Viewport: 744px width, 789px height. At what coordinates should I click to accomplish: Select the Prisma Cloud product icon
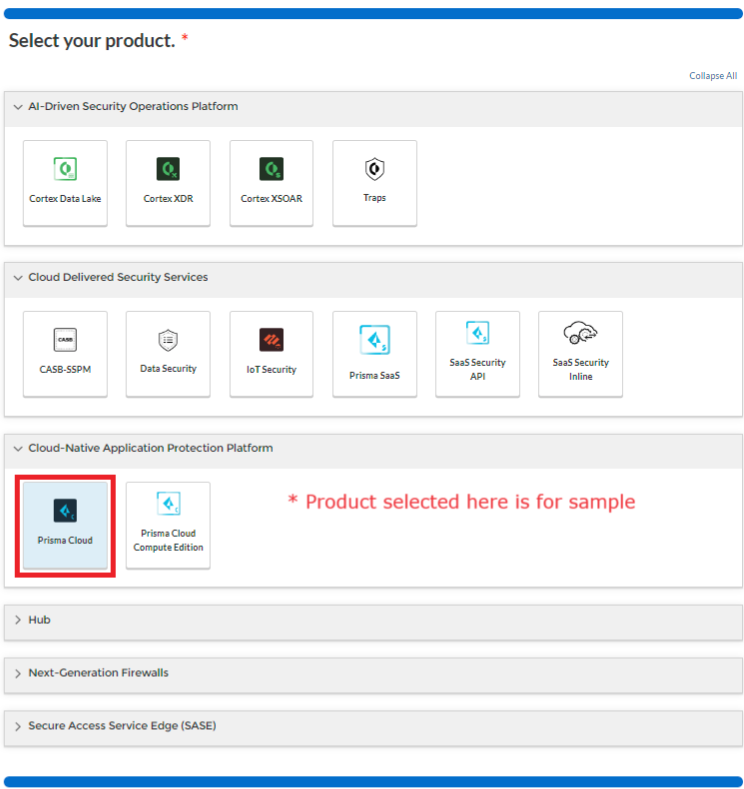click(65, 511)
